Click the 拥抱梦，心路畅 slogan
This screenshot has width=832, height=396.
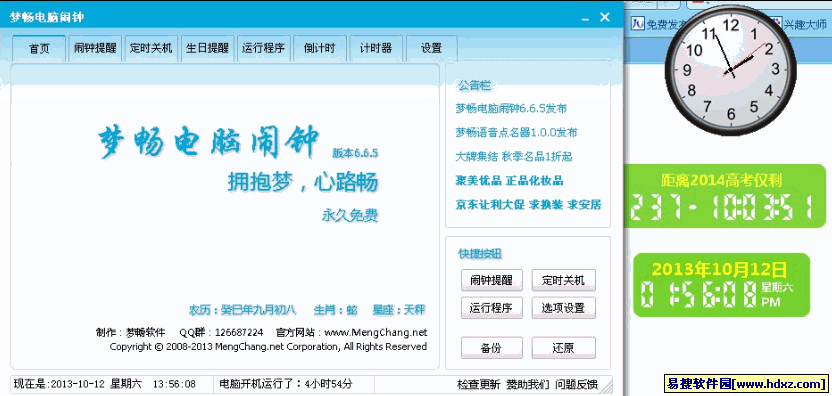303,183
